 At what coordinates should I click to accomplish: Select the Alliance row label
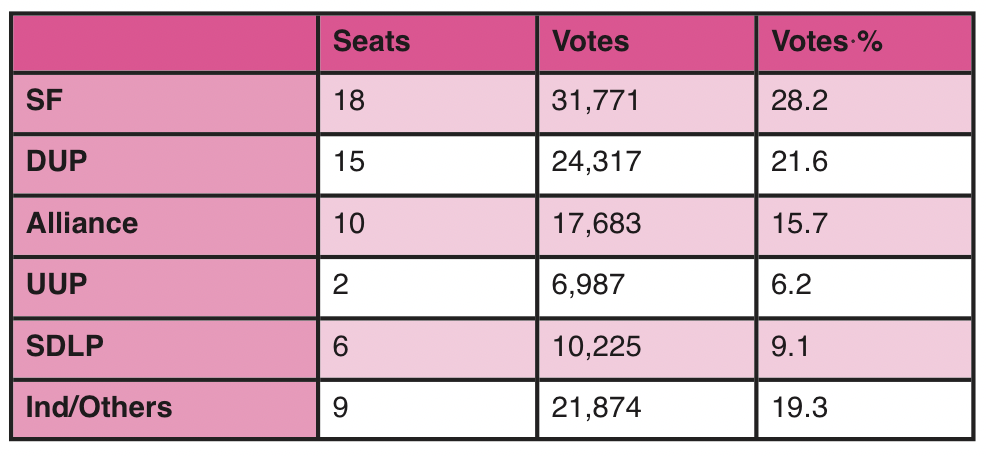coord(82,223)
